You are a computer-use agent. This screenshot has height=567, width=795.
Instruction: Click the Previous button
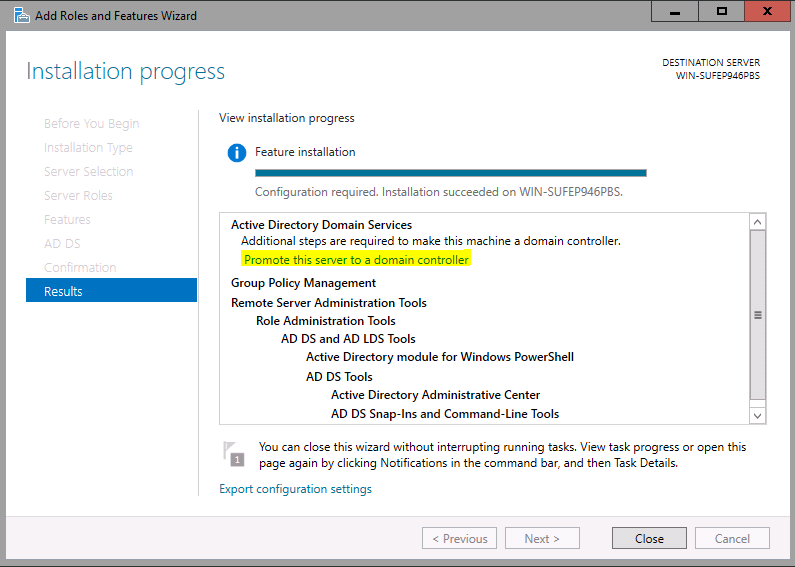pos(459,538)
